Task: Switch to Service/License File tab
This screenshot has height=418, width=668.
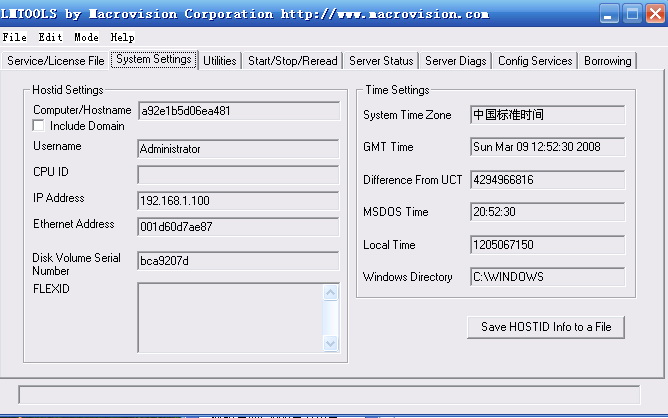Action: point(55,61)
